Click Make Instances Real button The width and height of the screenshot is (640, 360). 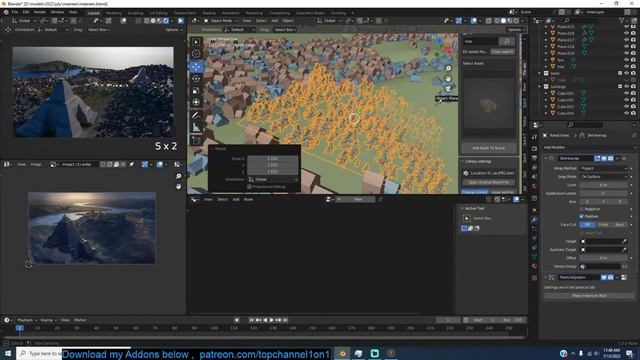[x=589, y=296]
